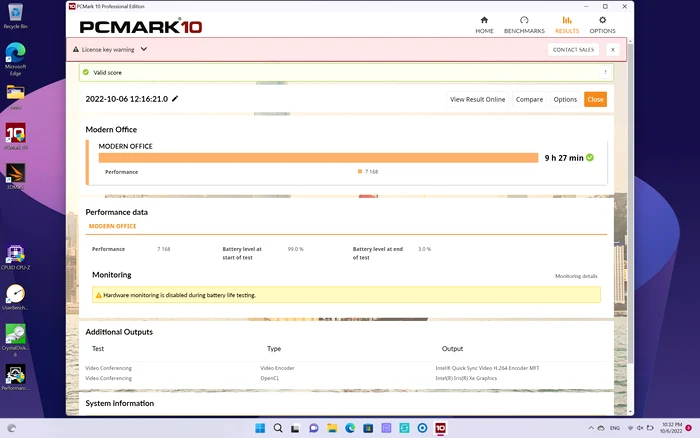Open the clock showing 10:32 PM
The image size is (700, 438).
pyautogui.click(x=671, y=428)
